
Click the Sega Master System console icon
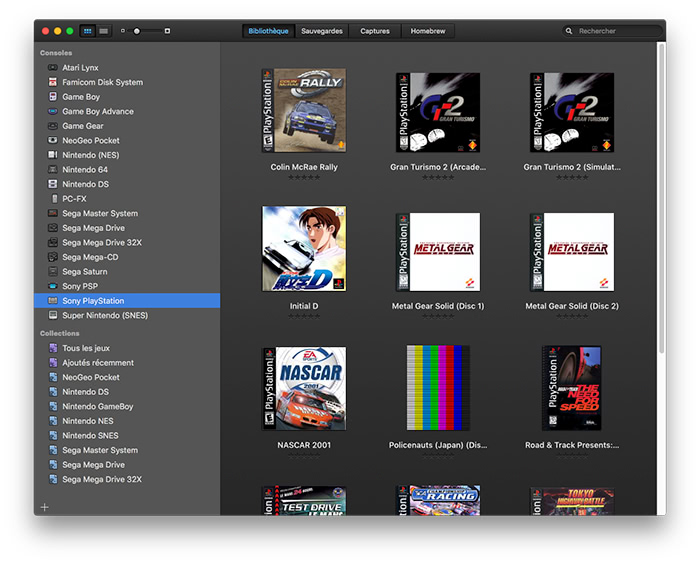pos(53,213)
